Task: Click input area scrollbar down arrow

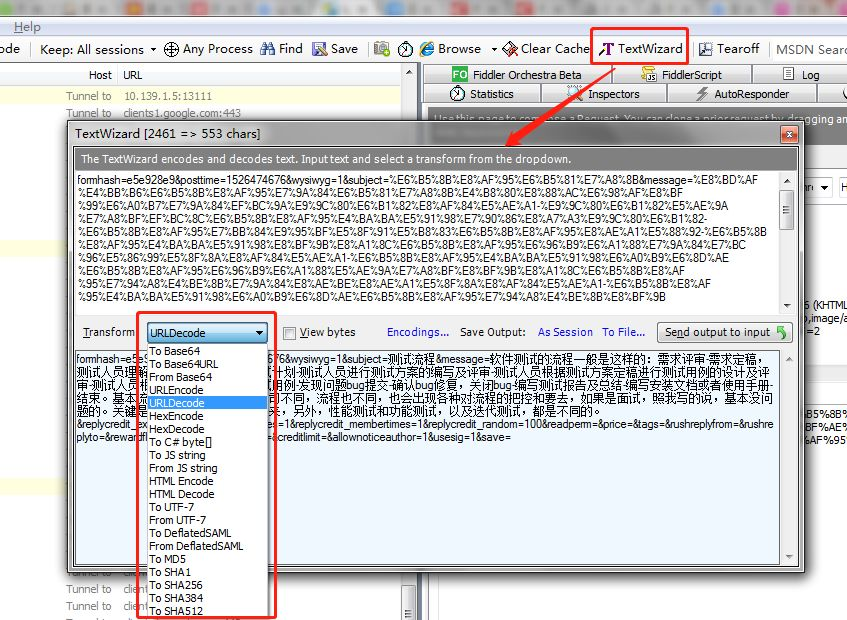Action: (x=787, y=305)
